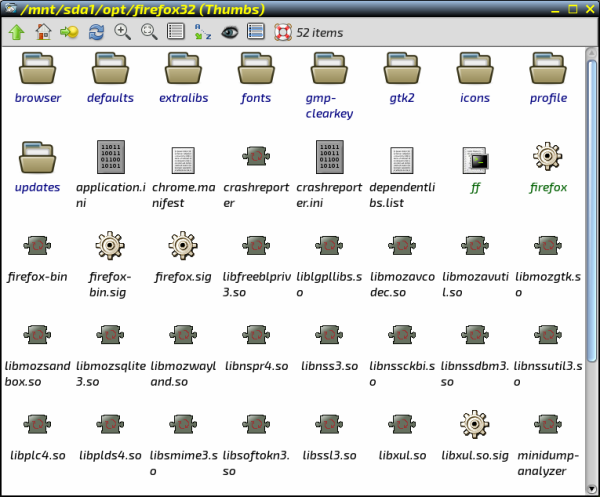The image size is (600, 497).
Task: Click the bookmarks jump icon
Action: [69, 32]
